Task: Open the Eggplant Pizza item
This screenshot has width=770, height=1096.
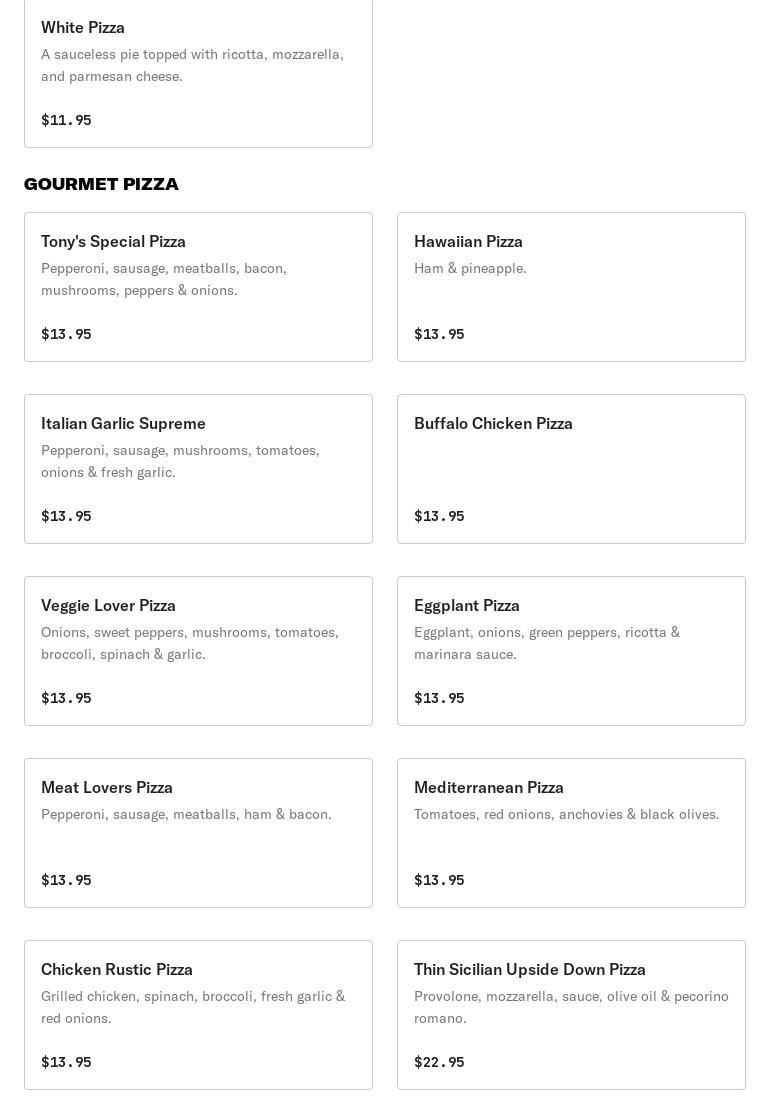Action: [x=571, y=651]
